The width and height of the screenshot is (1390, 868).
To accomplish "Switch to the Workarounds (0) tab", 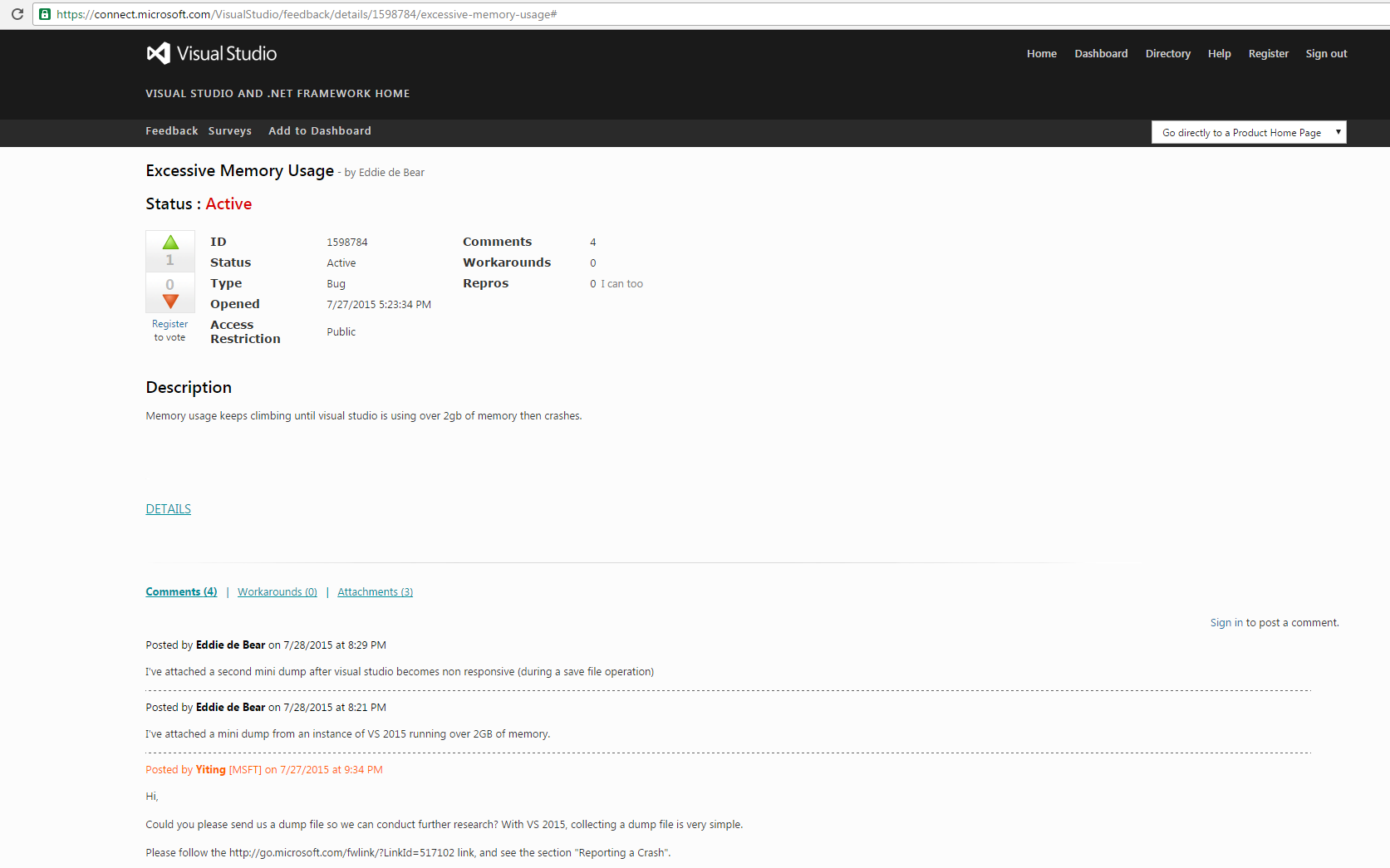I will point(278,591).
